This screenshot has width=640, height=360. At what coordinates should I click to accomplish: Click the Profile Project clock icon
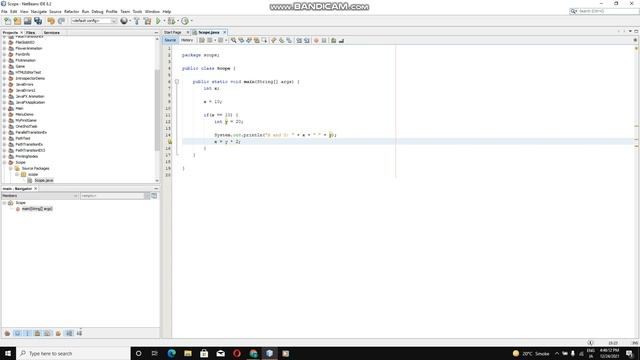click(185, 21)
